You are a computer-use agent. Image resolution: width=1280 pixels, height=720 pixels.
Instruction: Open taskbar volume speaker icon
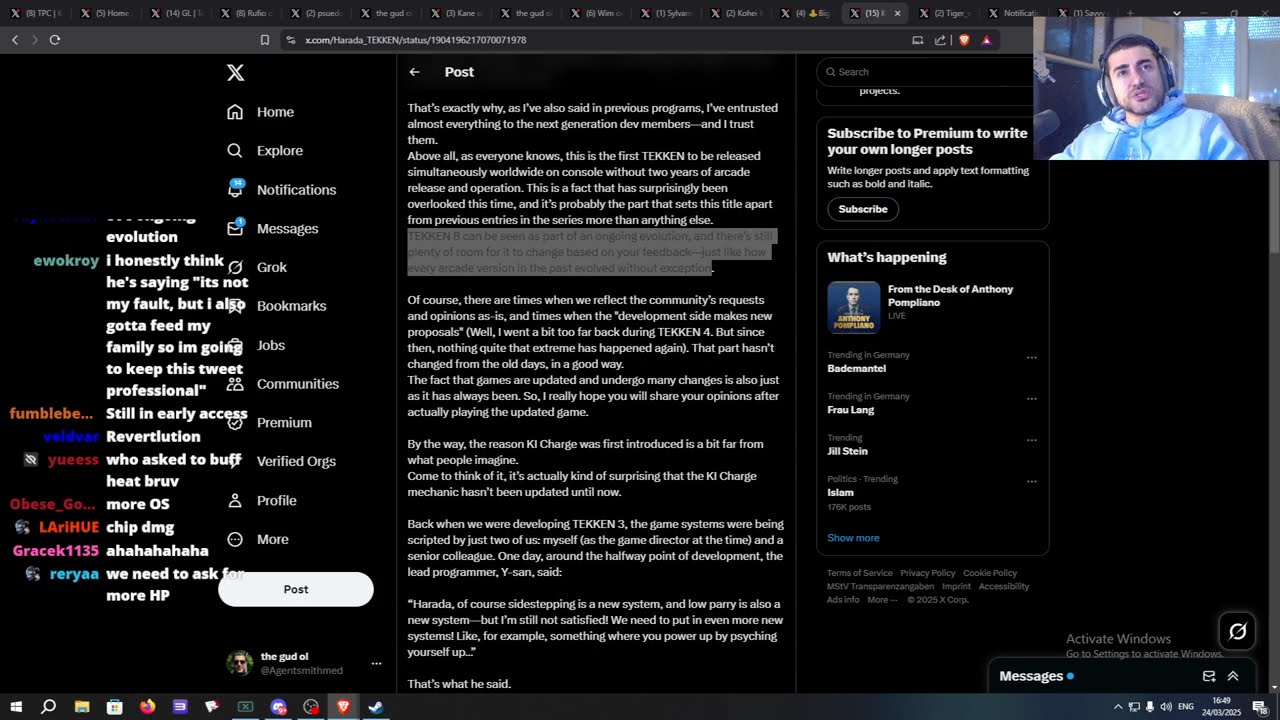[x=1166, y=707]
